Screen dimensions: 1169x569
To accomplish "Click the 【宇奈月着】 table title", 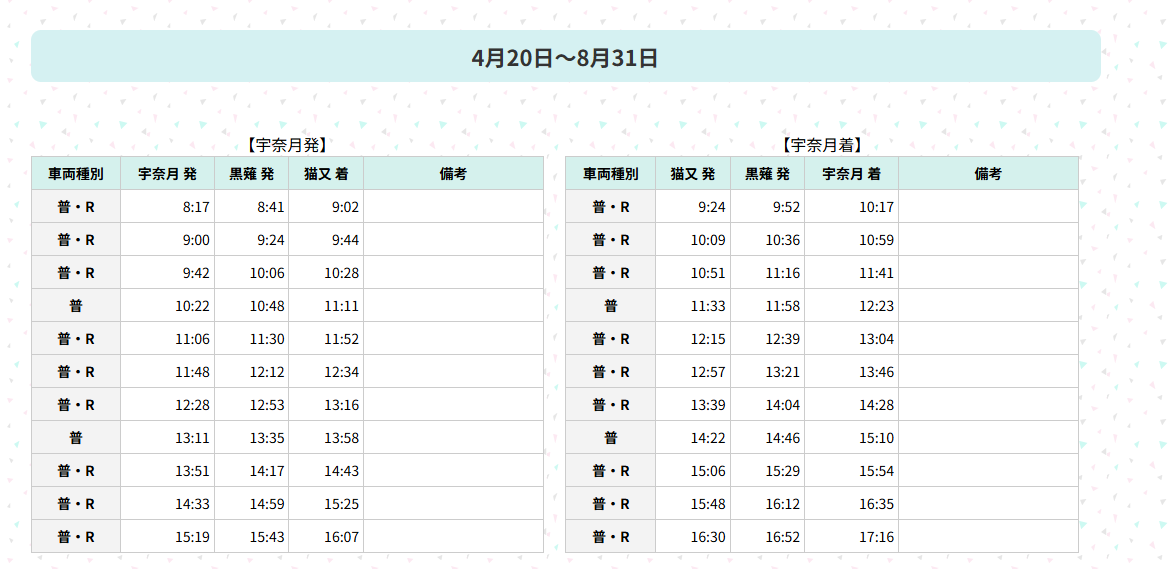I will (822, 145).
